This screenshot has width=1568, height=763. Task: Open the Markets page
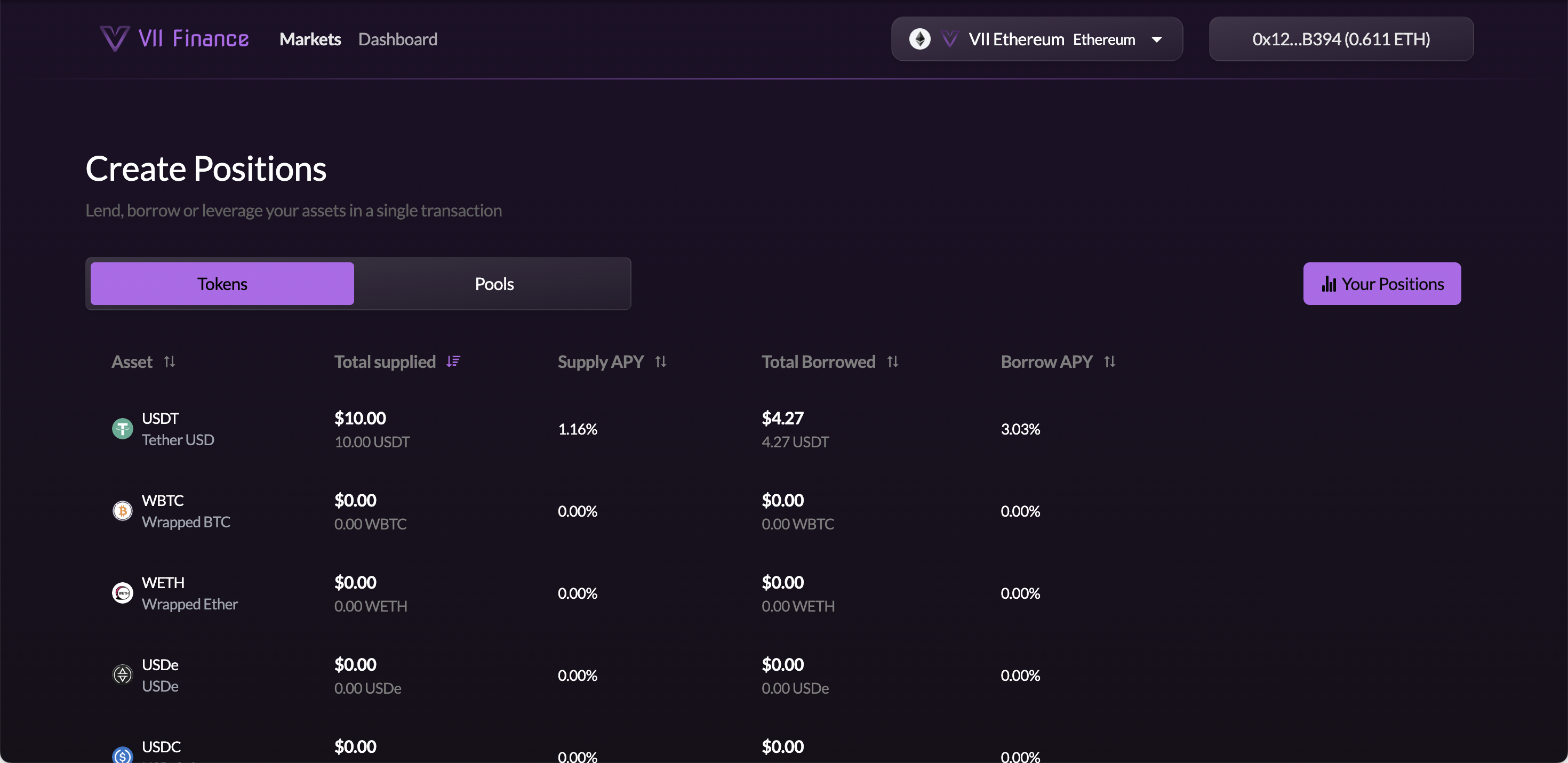[x=310, y=39]
